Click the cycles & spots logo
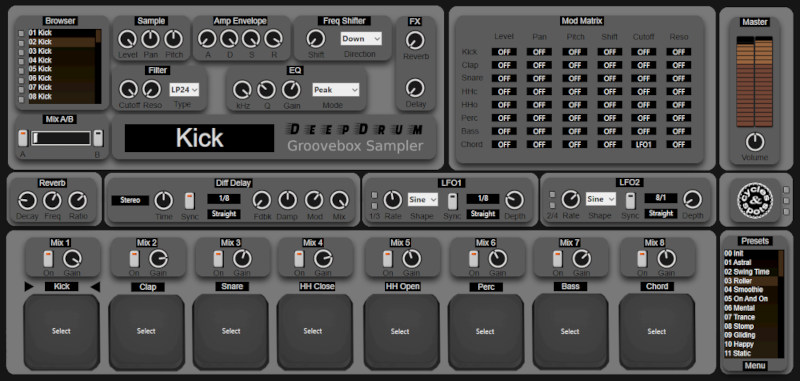The height and width of the screenshot is (381, 800). coord(755,200)
